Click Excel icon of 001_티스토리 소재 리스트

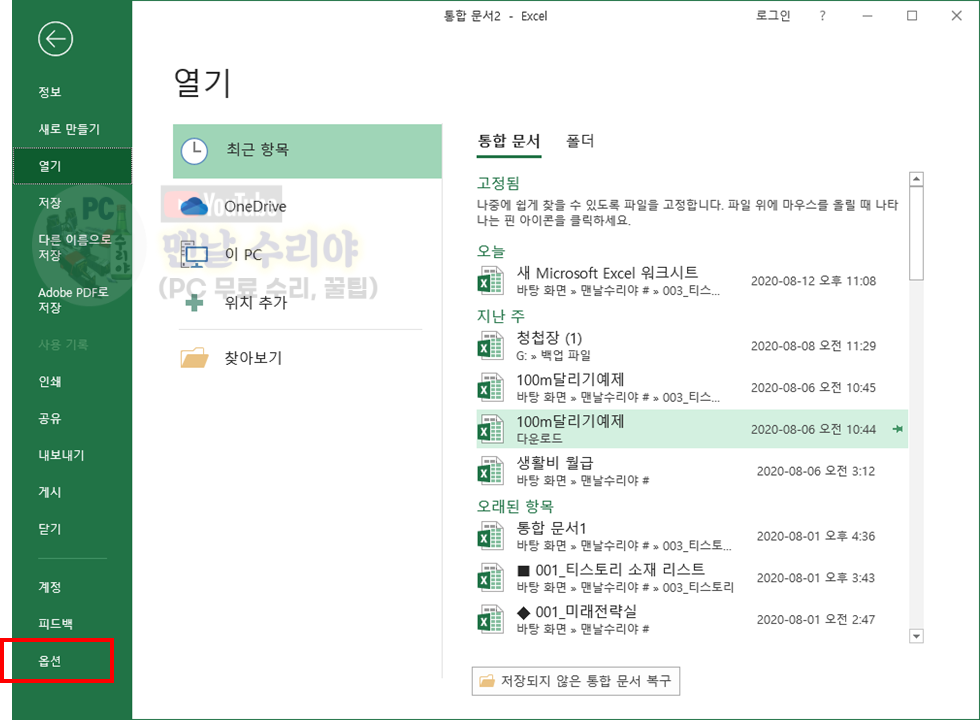[x=491, y=578]
